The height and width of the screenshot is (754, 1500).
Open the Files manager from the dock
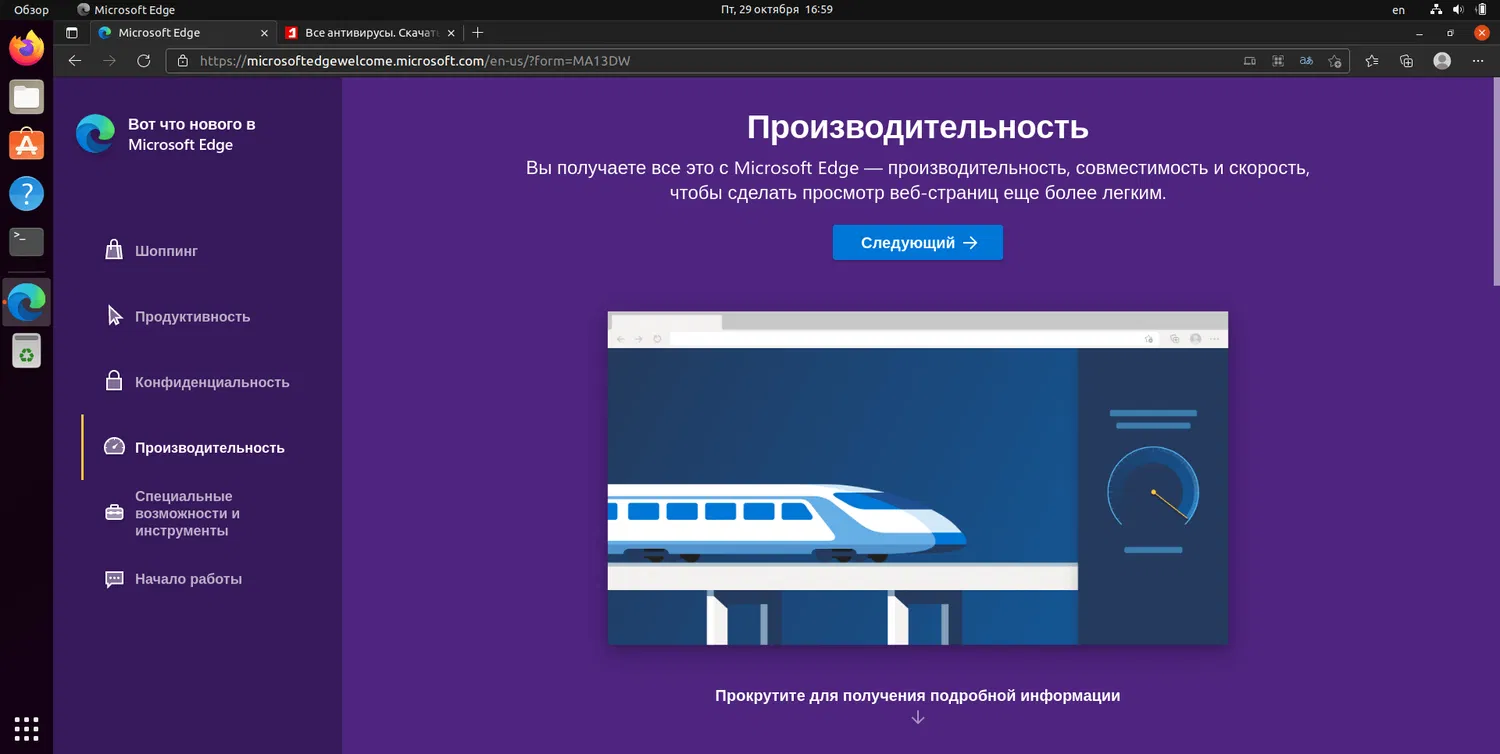[27, 97]
